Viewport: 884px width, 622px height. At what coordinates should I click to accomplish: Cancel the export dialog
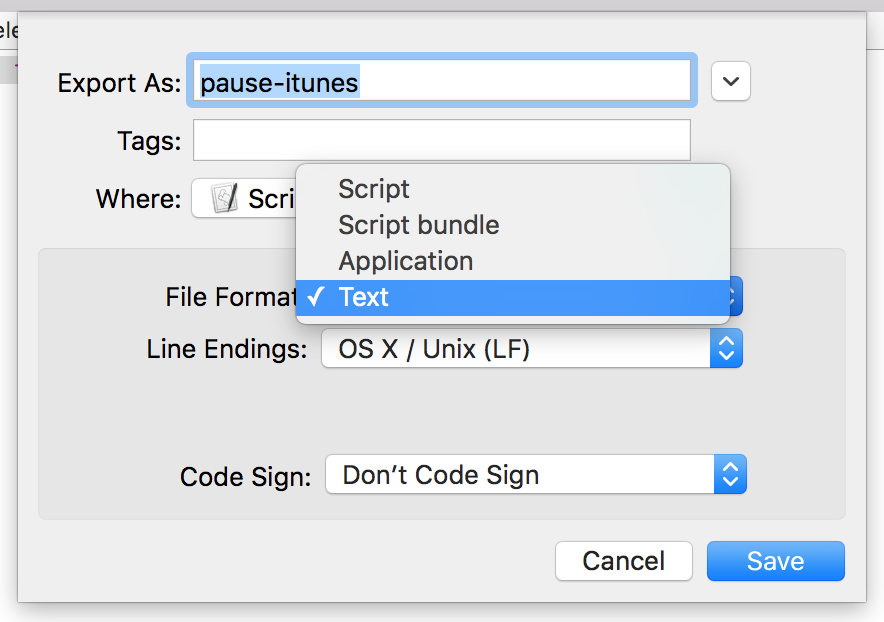[x=624, y=561]
